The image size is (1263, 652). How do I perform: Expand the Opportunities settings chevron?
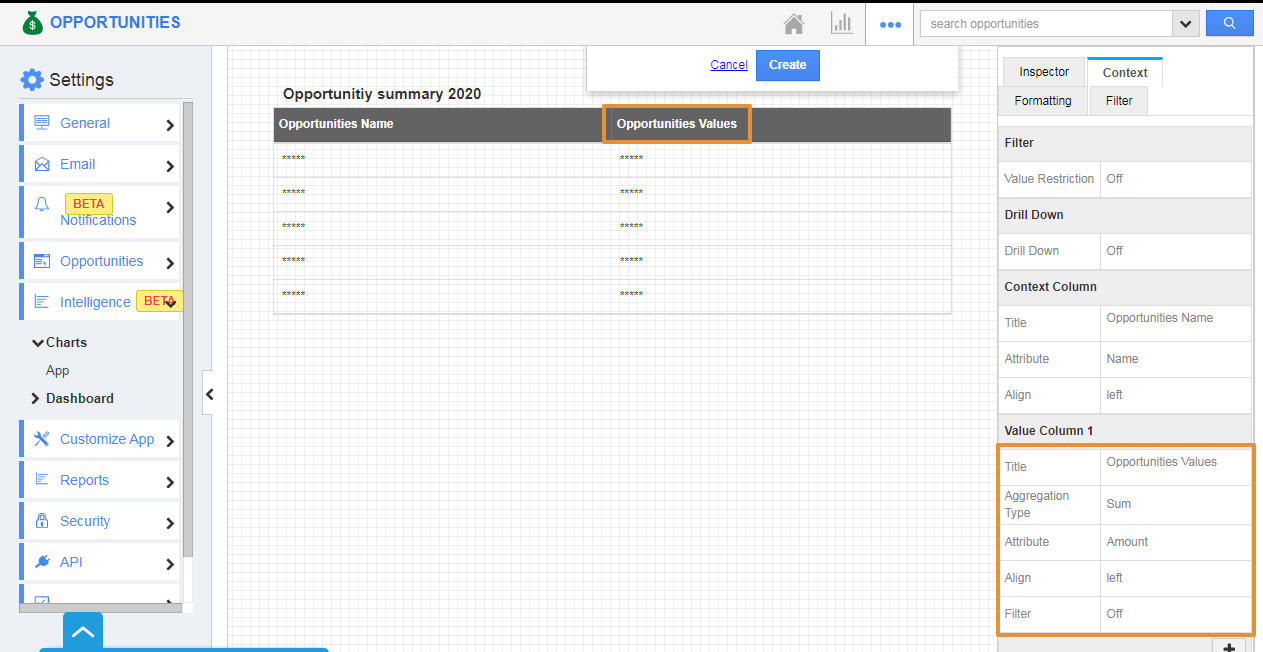point(170,263)
